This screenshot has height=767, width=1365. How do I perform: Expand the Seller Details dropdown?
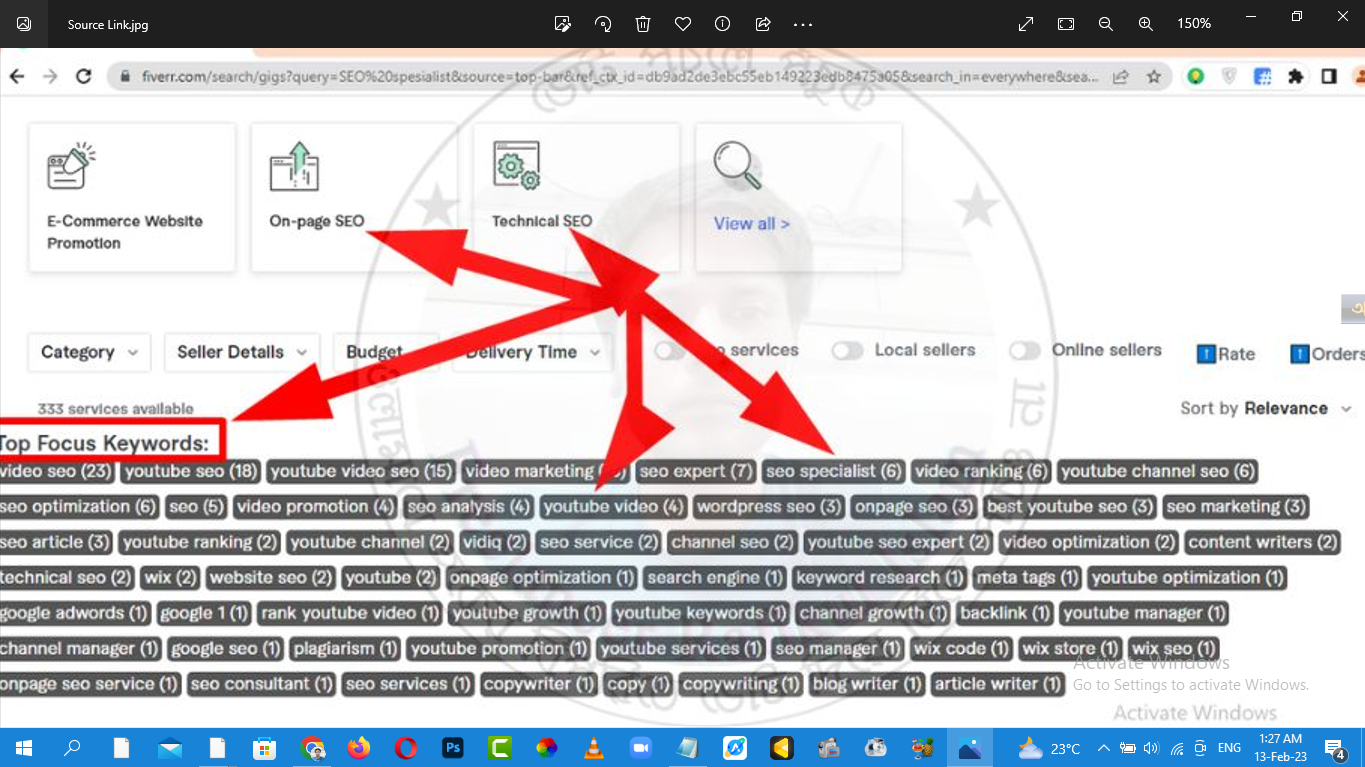[242, 352]
